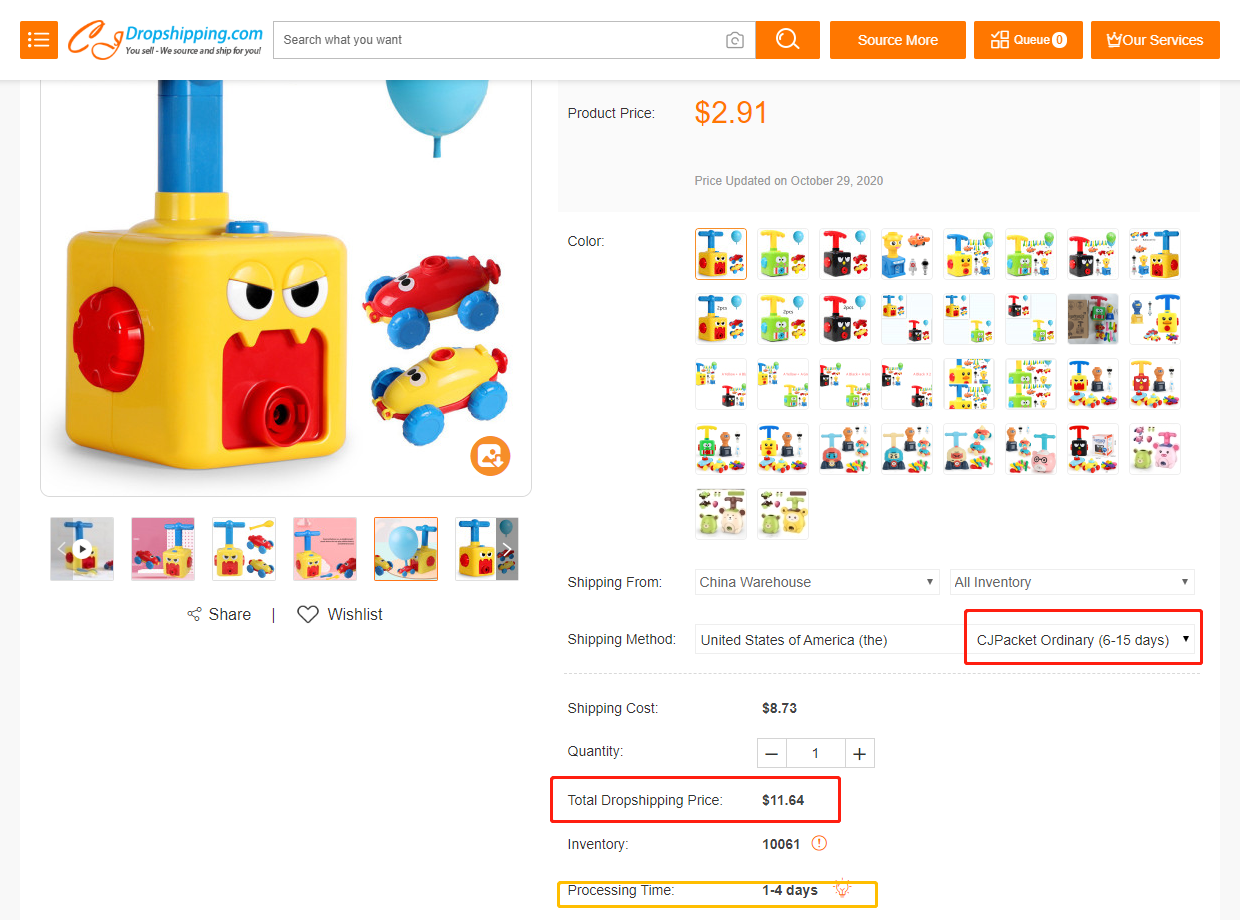Click the orange search magnifier button
Viewport: 1240px width, 920px height.
tap(787, 40)
